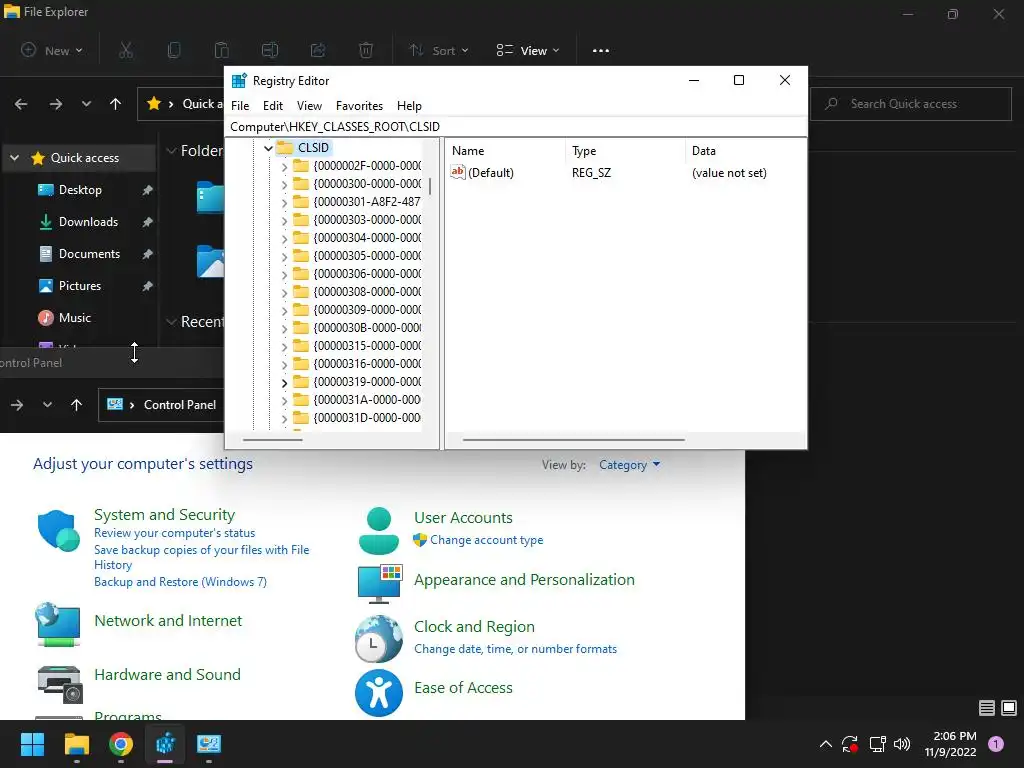Launch Google Chrome from the taskbar
The height and width of the screenshot is (768, 1024).
coord(121,744)
